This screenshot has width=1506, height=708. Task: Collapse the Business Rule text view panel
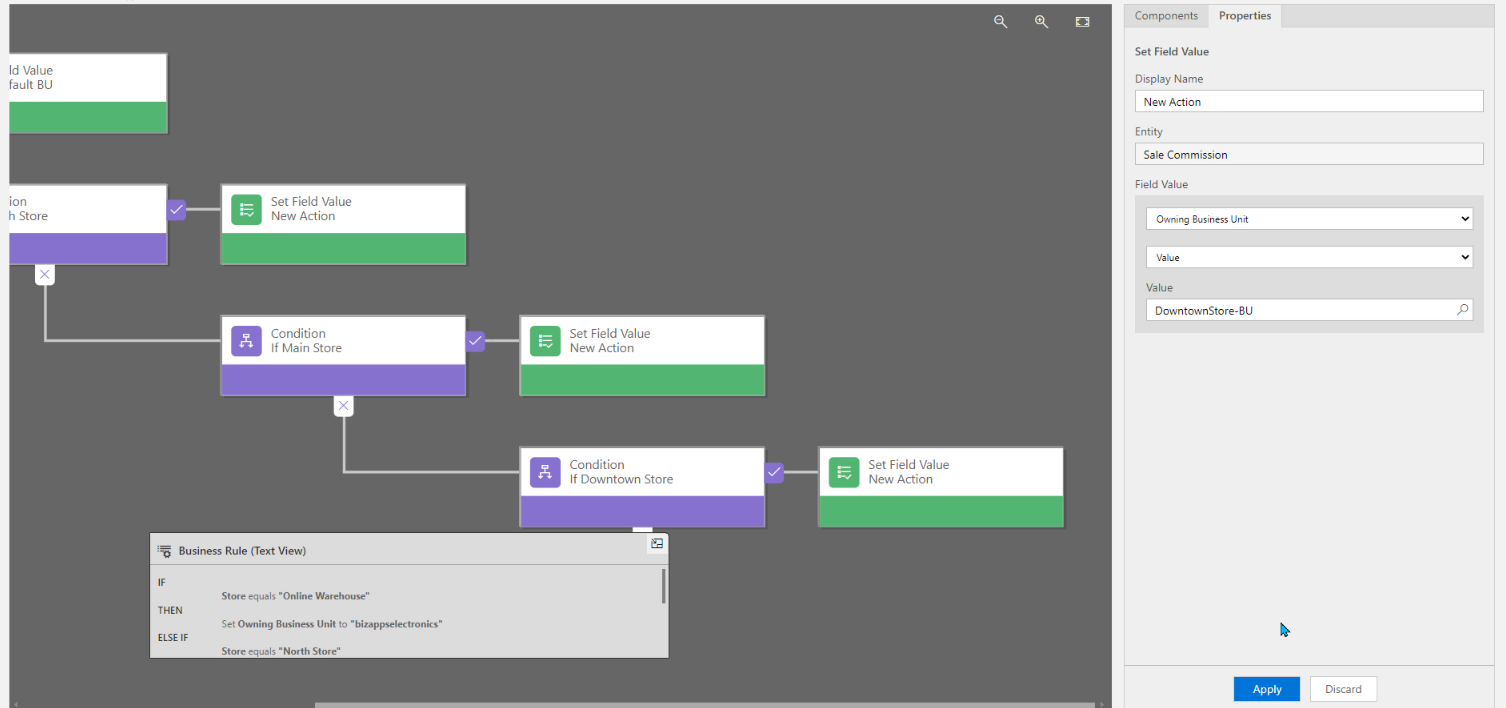(657, 544)
